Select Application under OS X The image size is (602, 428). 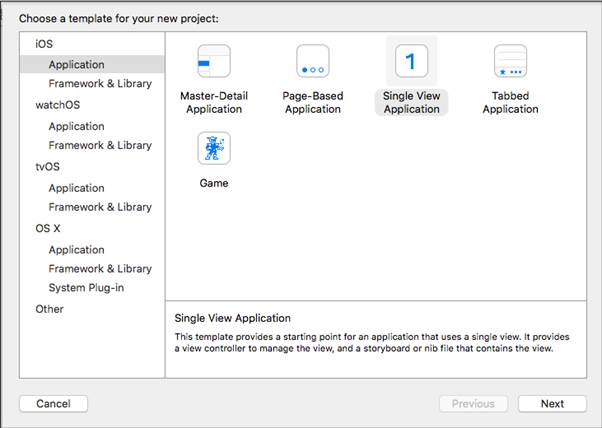point(76,250)
